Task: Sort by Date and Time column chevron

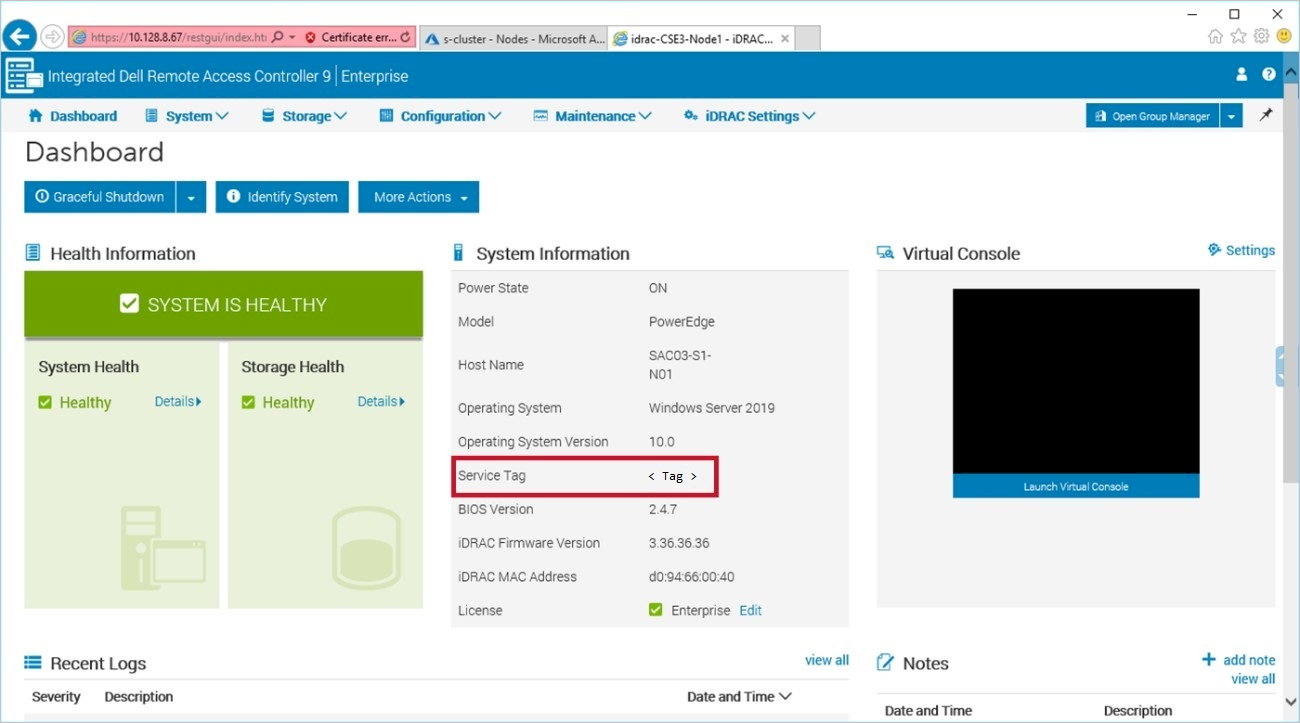Action: pyautogui.click(x=785, y=696)
